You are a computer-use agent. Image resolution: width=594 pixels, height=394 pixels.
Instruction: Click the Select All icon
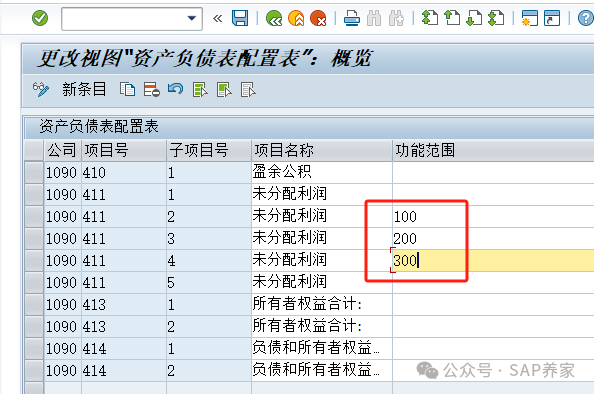200,90
